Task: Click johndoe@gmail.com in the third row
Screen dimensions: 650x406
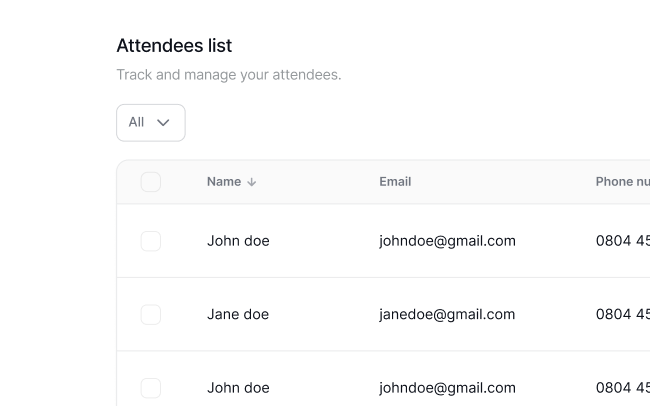Action: tap(447, 388)
